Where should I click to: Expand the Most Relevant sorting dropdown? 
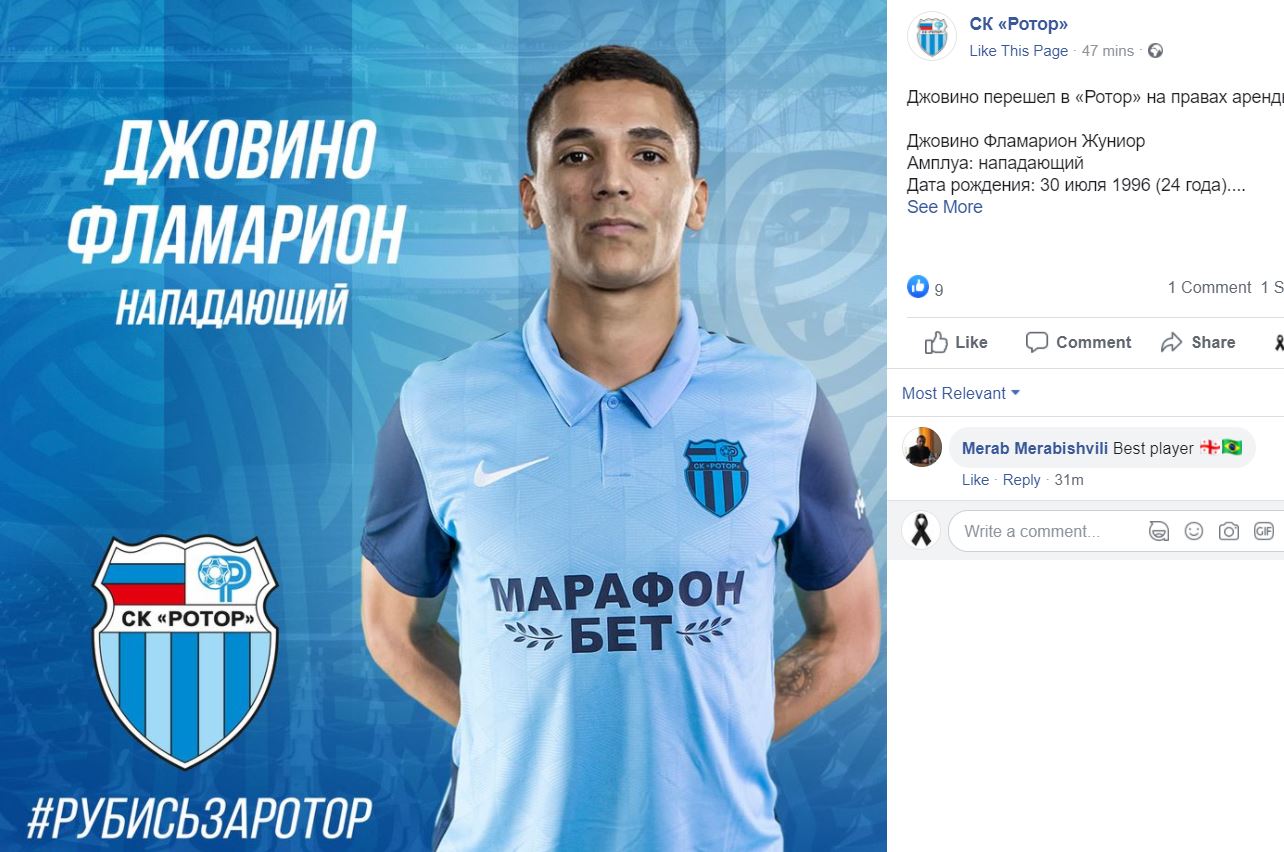[x=961, y=393]
